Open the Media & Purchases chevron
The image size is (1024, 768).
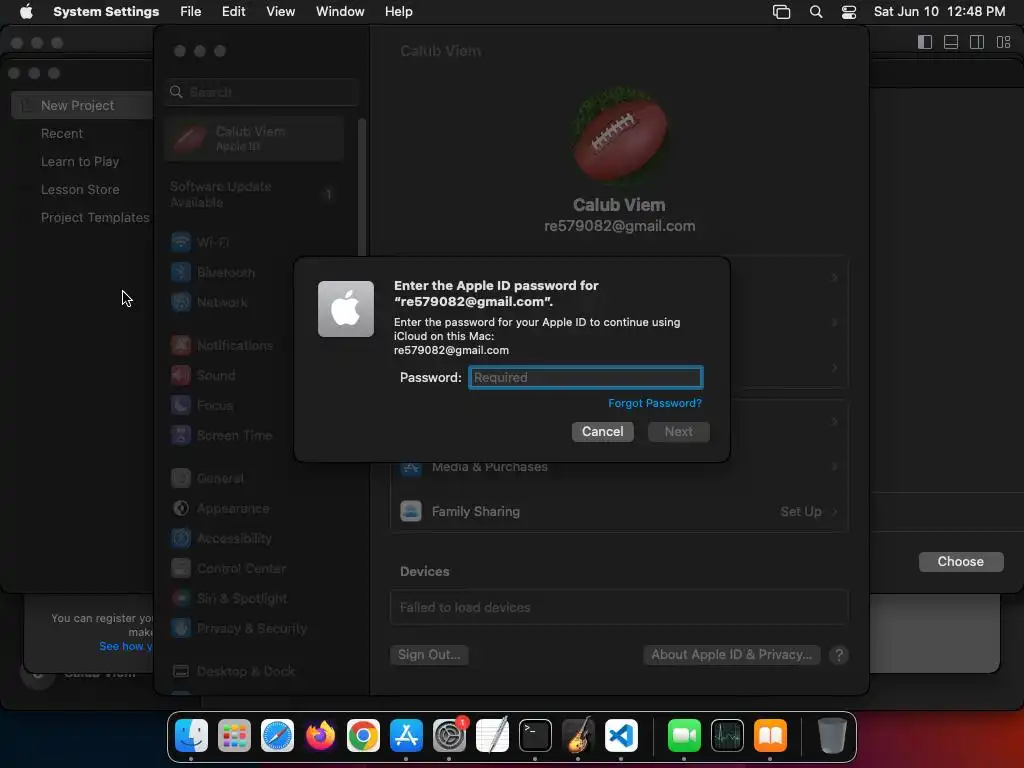coord(835,466)
